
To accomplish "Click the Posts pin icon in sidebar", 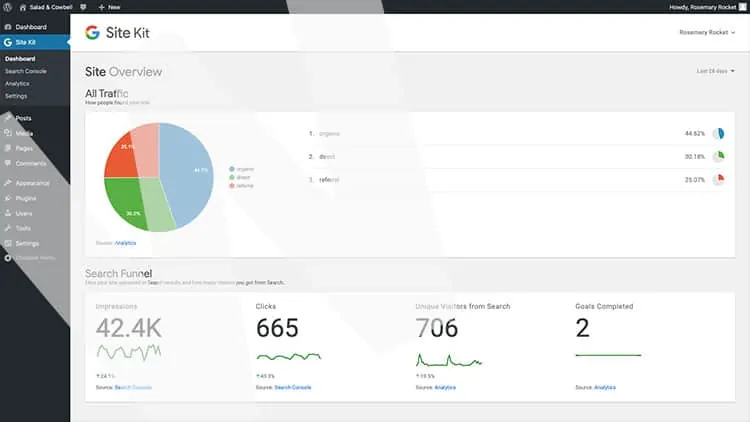I will coord(8,118).
